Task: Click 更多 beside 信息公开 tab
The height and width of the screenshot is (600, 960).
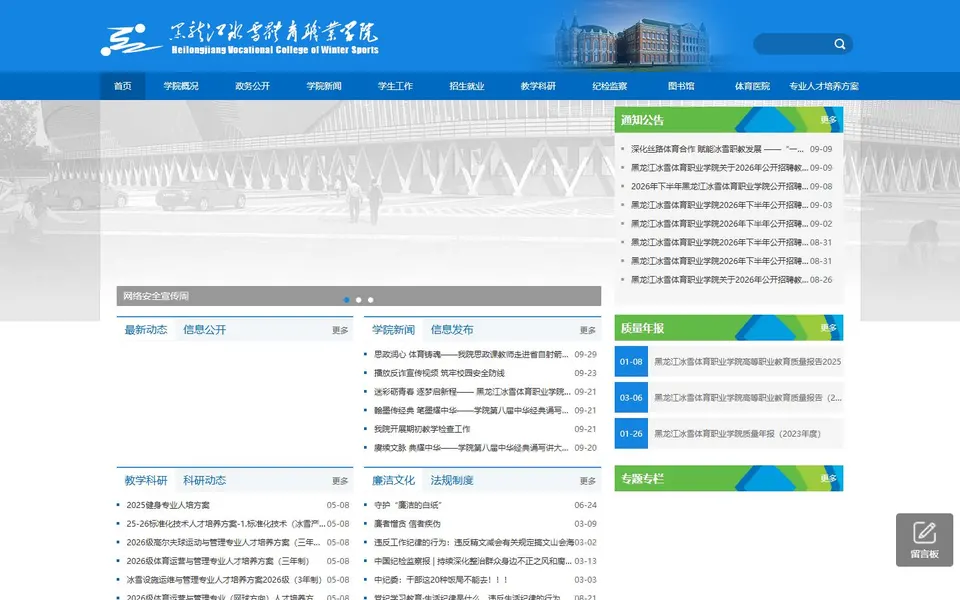Action: point(340,330)
